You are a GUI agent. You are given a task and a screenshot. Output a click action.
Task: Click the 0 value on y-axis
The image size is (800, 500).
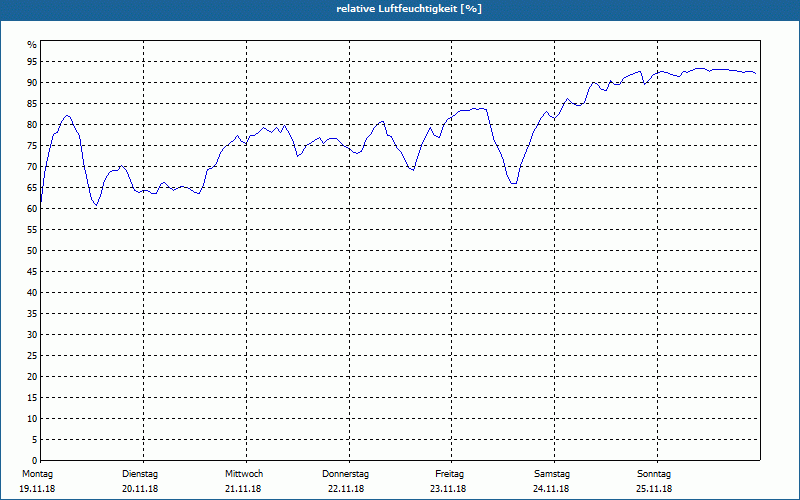[x=34, y=461]
